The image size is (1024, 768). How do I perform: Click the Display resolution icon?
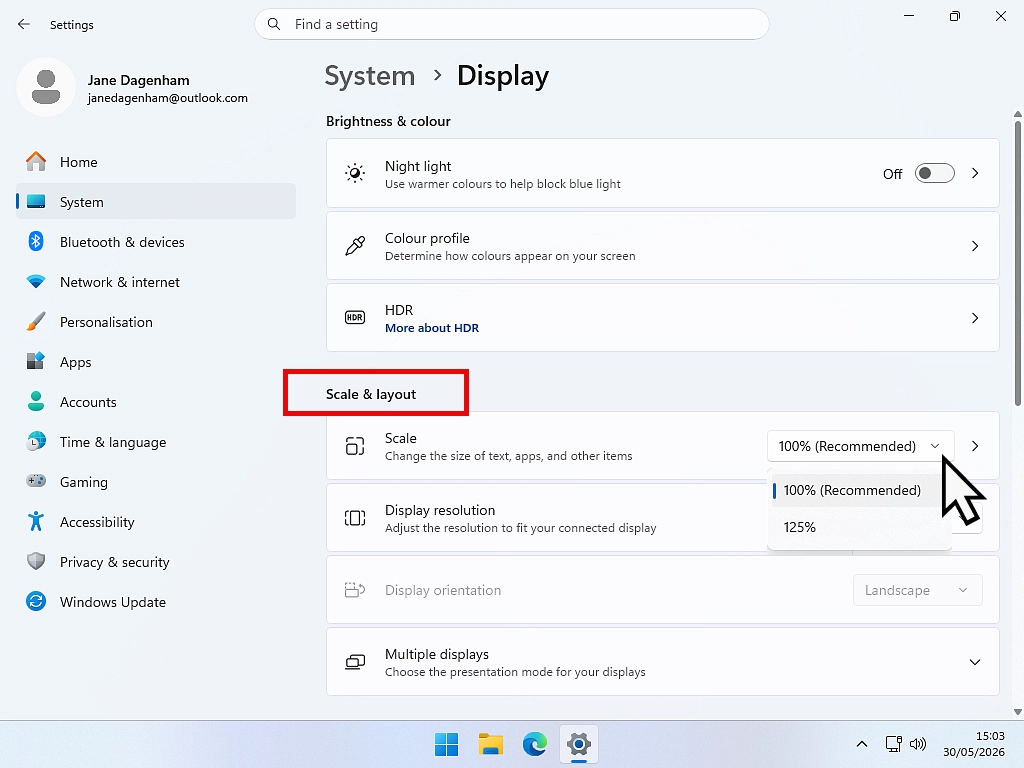pos(355,518)
